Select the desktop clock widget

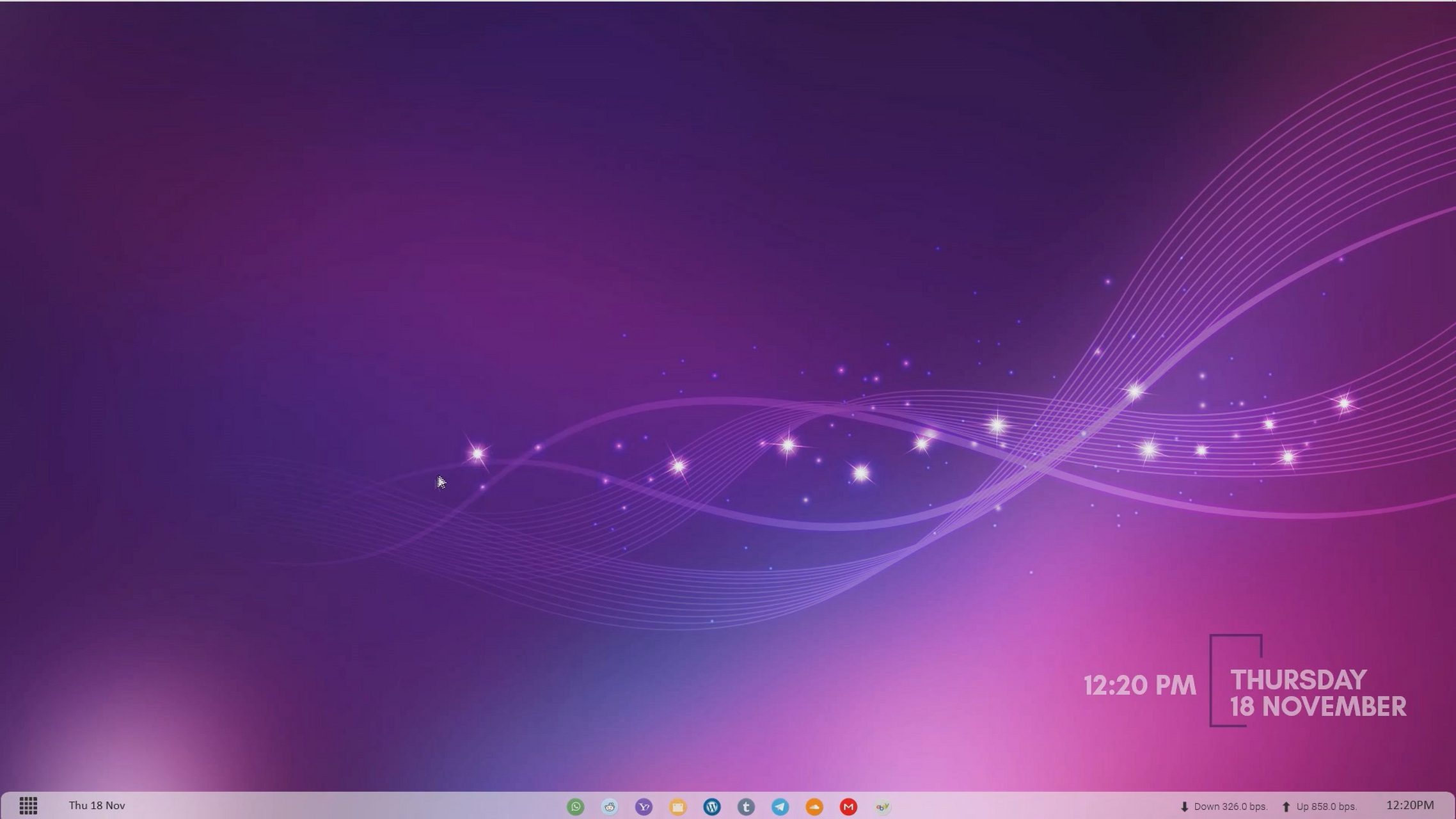coord(1139,686)
